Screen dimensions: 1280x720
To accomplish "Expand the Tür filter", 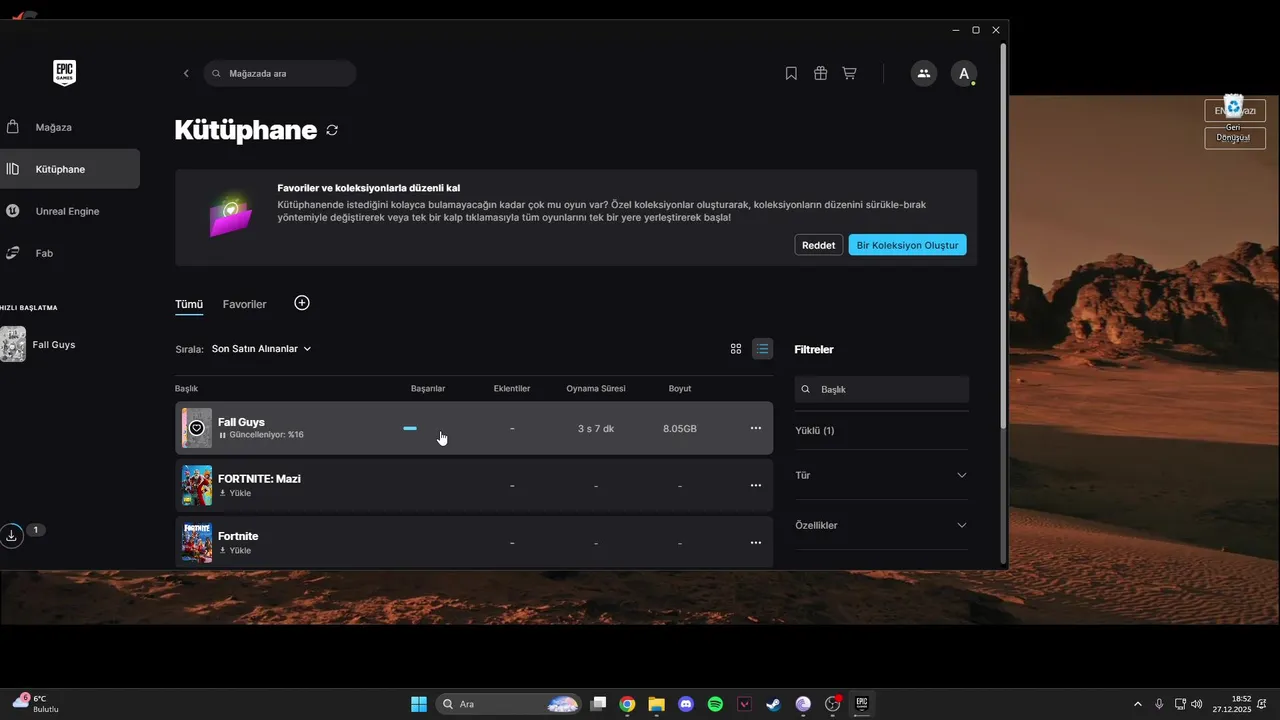I will [881, 475].
